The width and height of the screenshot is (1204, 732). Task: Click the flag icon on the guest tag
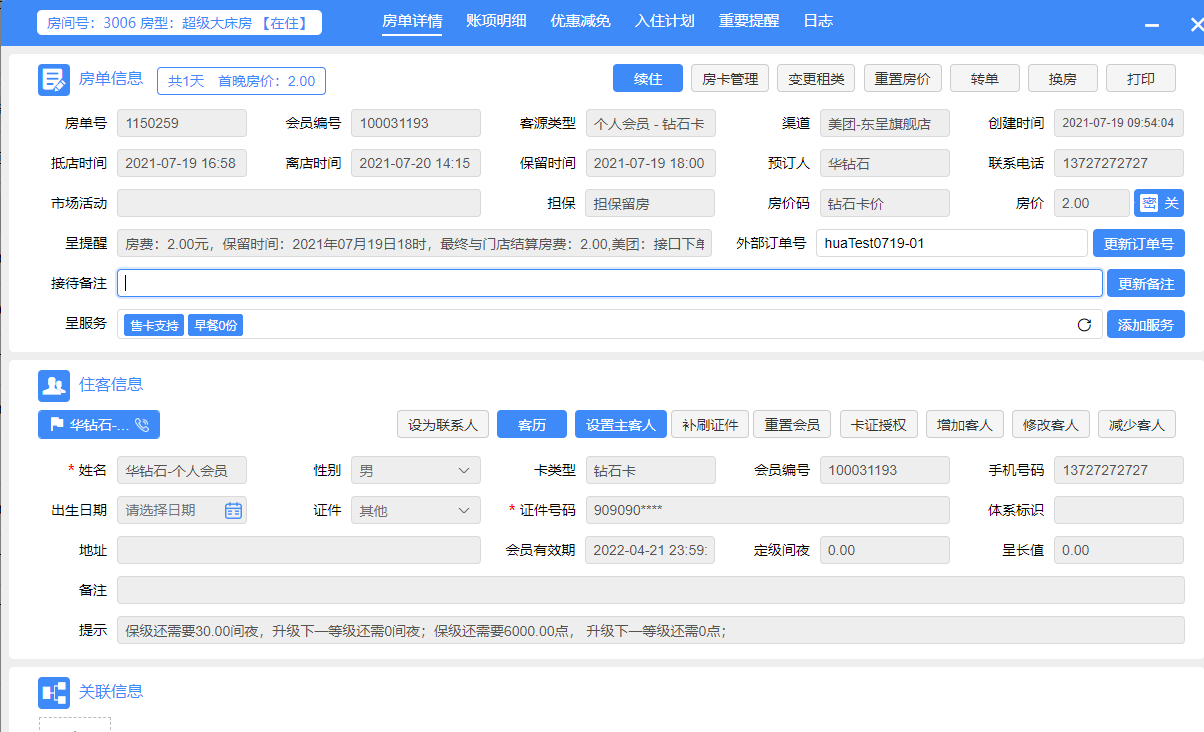(x=55, y=425)
